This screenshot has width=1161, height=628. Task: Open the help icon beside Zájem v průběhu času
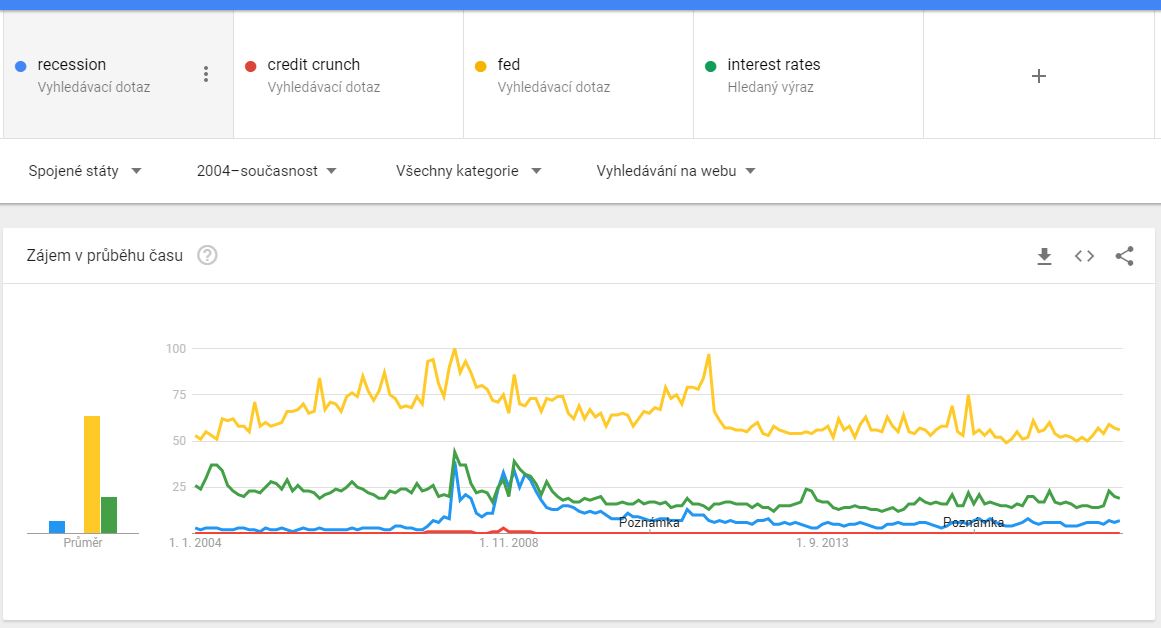click(207, 255)
